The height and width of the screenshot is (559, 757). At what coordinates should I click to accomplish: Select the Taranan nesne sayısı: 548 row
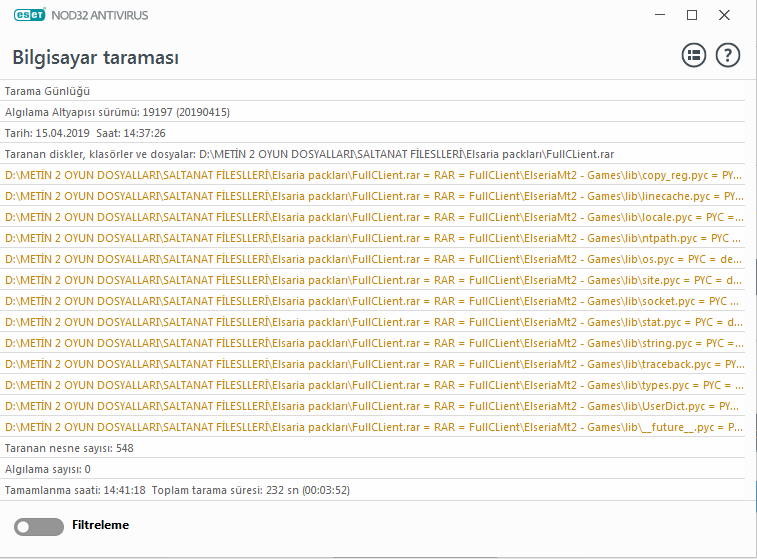click(373, 448)
